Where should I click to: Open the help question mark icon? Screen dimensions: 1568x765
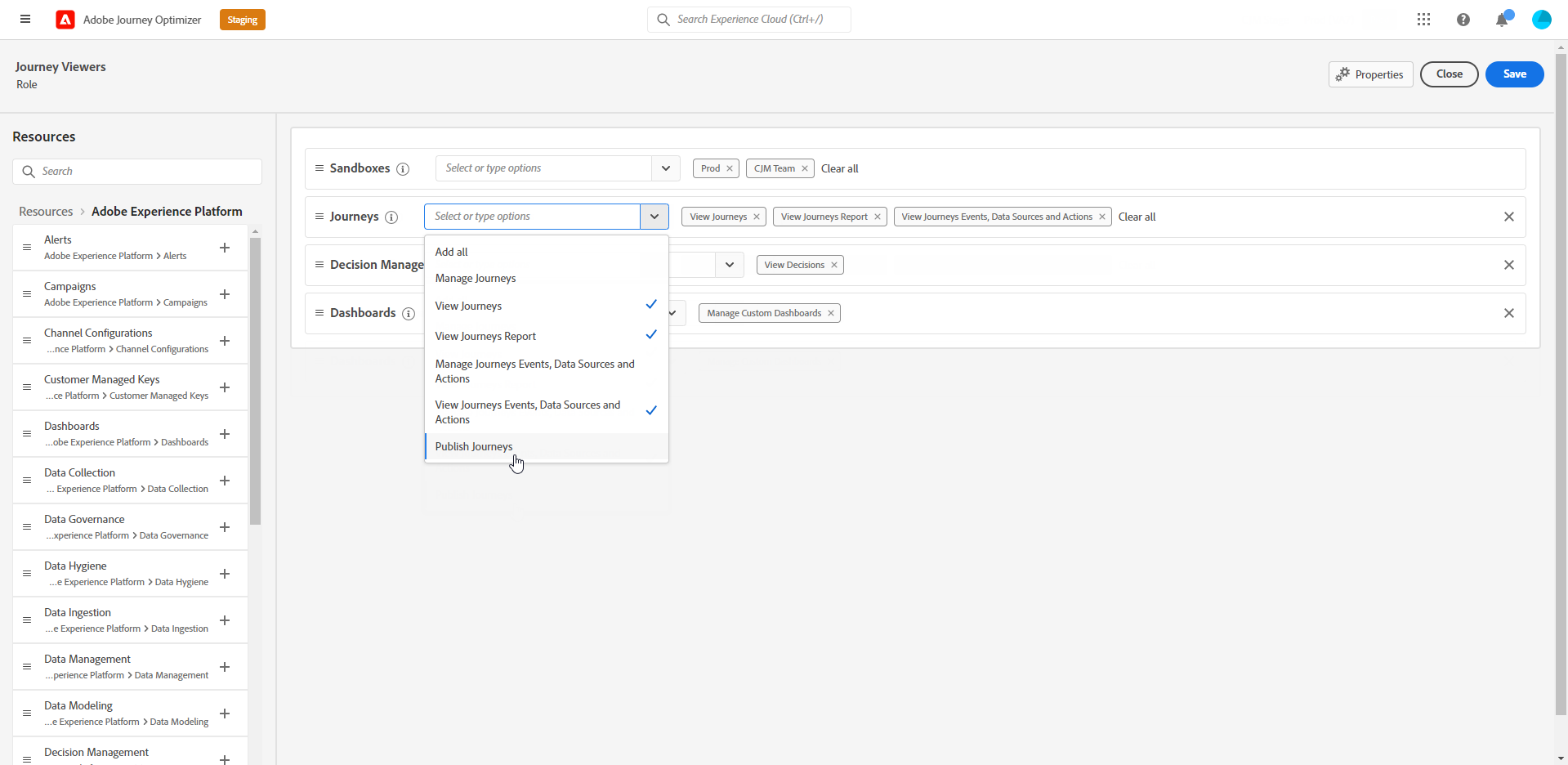1463,20
